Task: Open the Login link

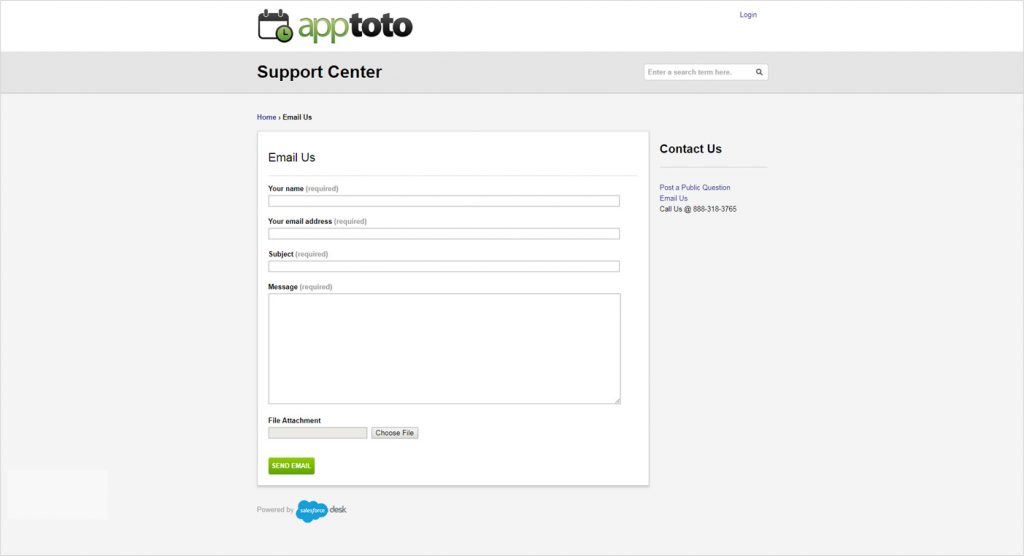Action: (x=748, y=14)
